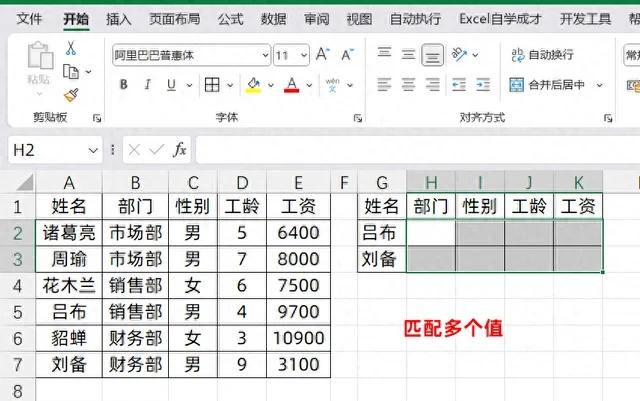Toggle underline formatting
The height and width of the screenshot is (401, 640).
(x=171, y=85)
